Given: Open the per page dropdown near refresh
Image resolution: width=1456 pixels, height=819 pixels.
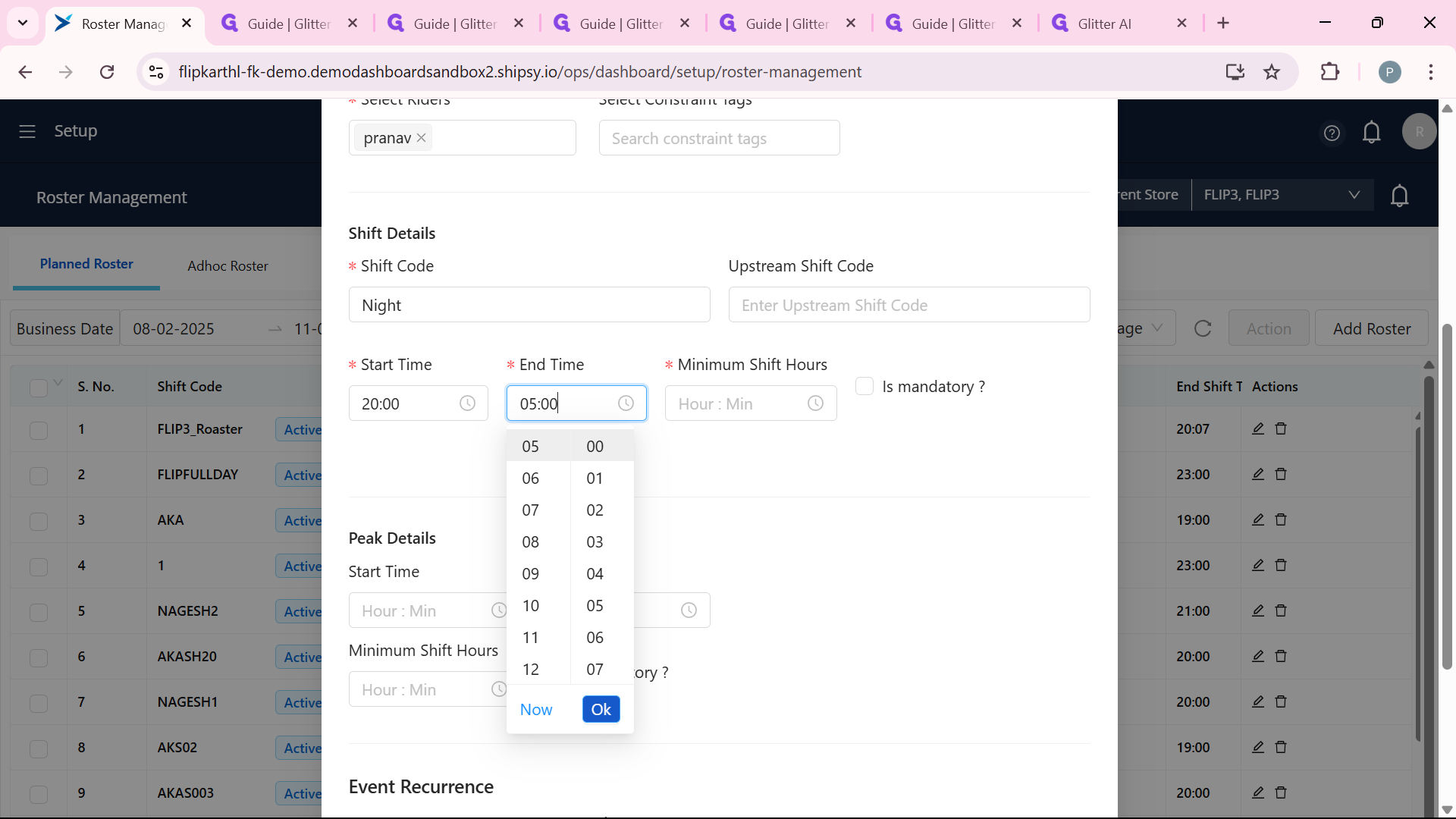Looking at the screenshot, I should click(1145, 328).
